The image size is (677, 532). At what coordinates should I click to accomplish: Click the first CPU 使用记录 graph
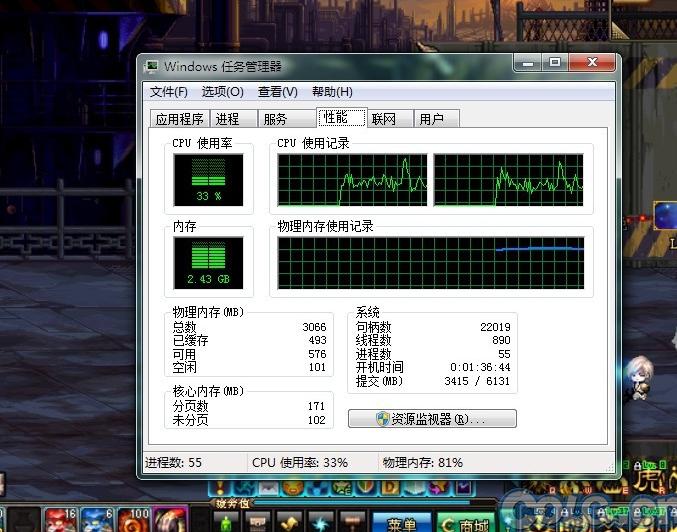point(352,180)
